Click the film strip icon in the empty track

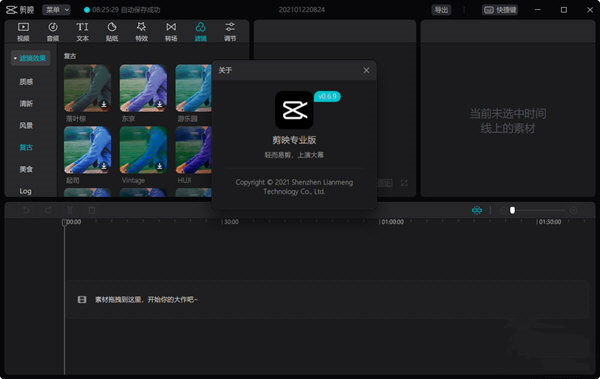(82, 299)
